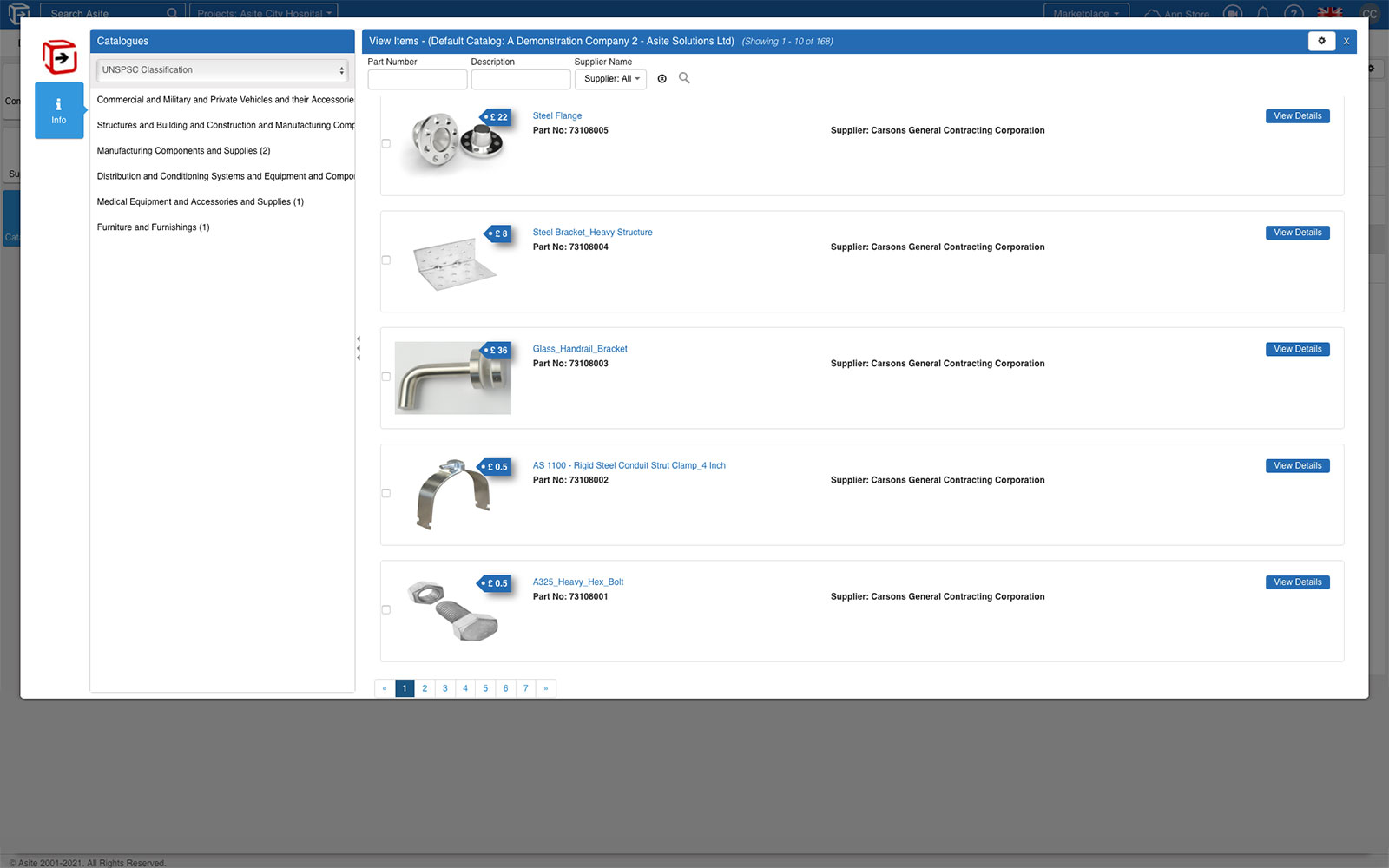View Details for Glass_Handrail_Bracket
Image resolution: width=1389 pixels, height=868 pixels.
pyautogui.click(x=1298, y=349)
